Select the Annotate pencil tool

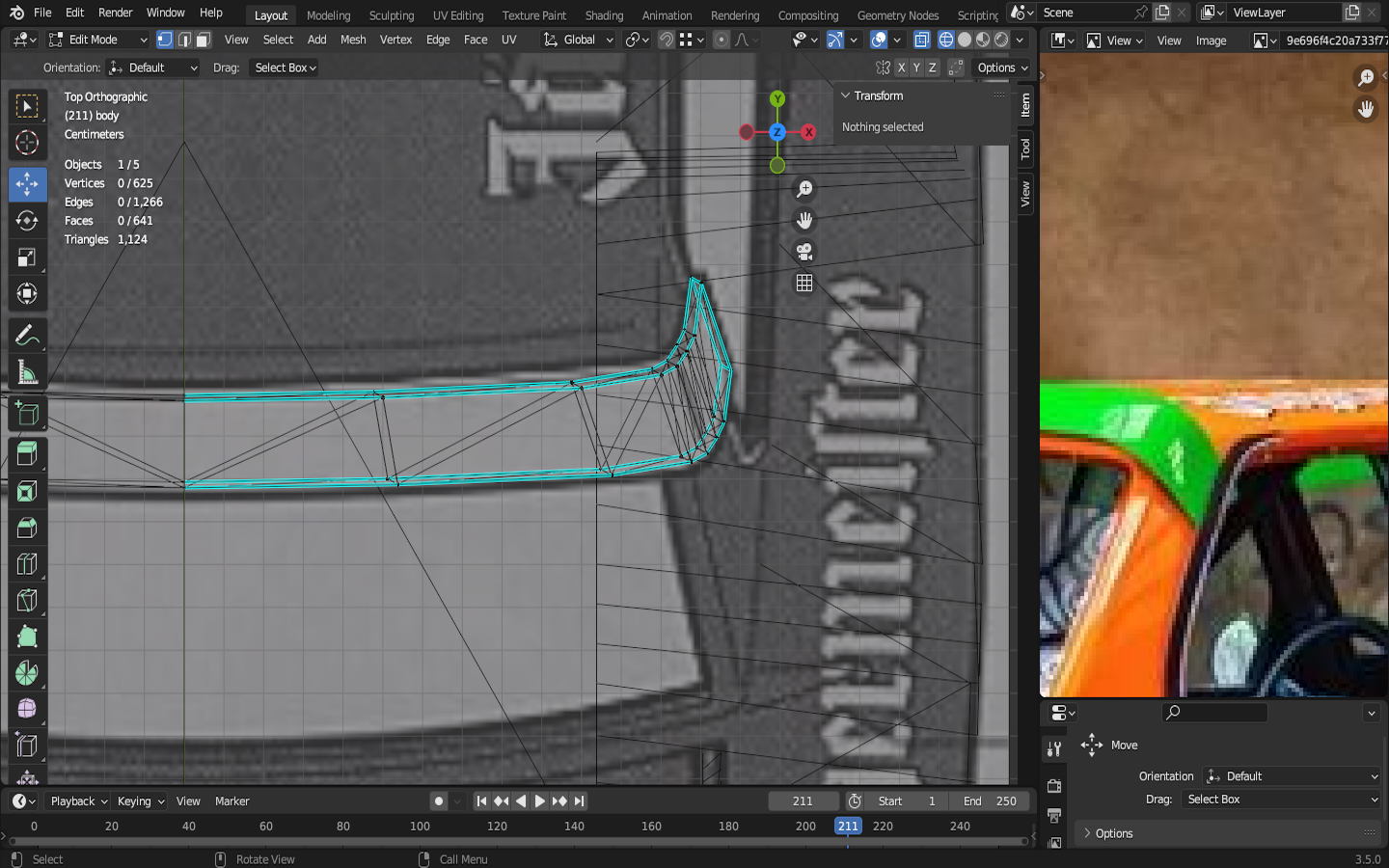click(27, 335)
